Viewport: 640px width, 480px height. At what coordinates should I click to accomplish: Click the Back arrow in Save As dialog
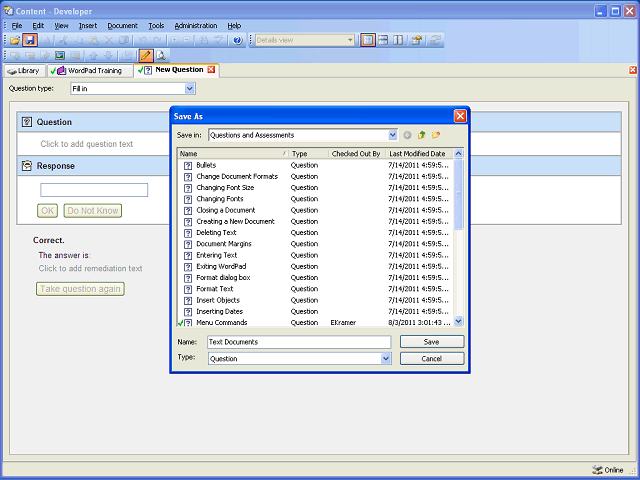407,135
